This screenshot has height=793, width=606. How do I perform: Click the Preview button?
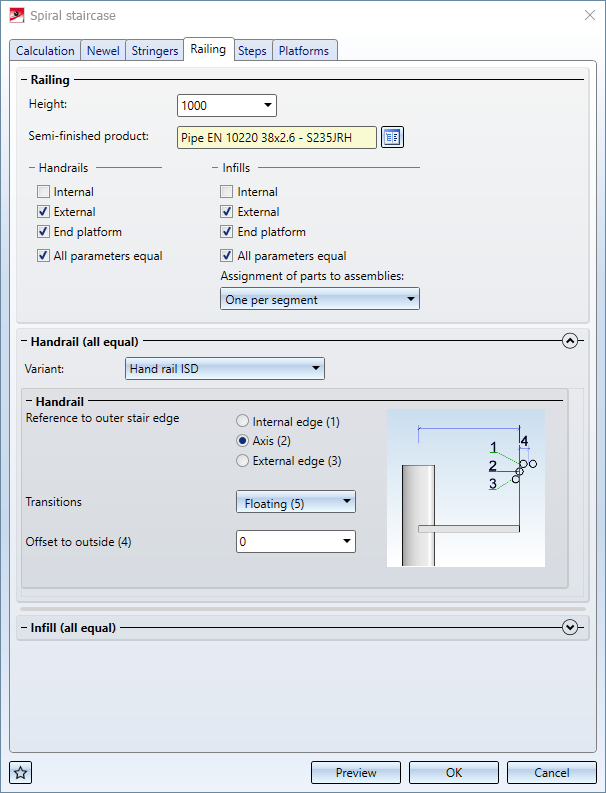click(x=356, y=772)
